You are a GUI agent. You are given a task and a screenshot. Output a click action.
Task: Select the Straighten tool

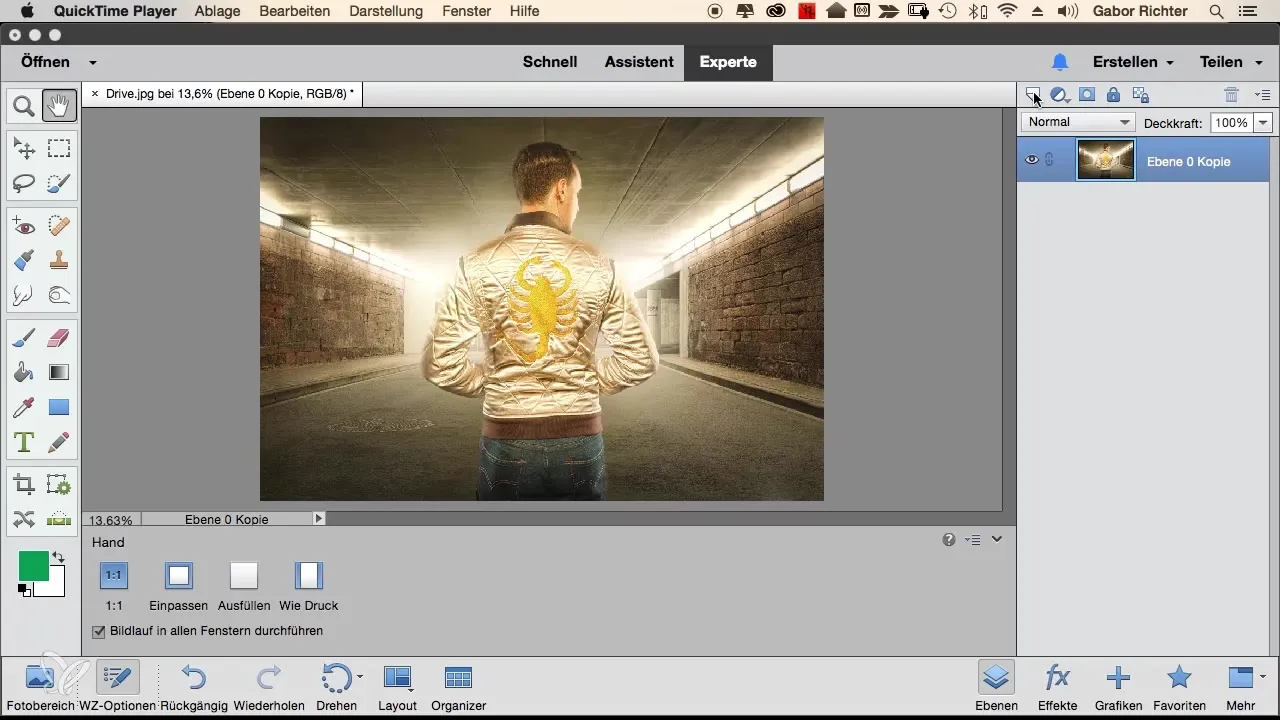(x=59, y=519)
